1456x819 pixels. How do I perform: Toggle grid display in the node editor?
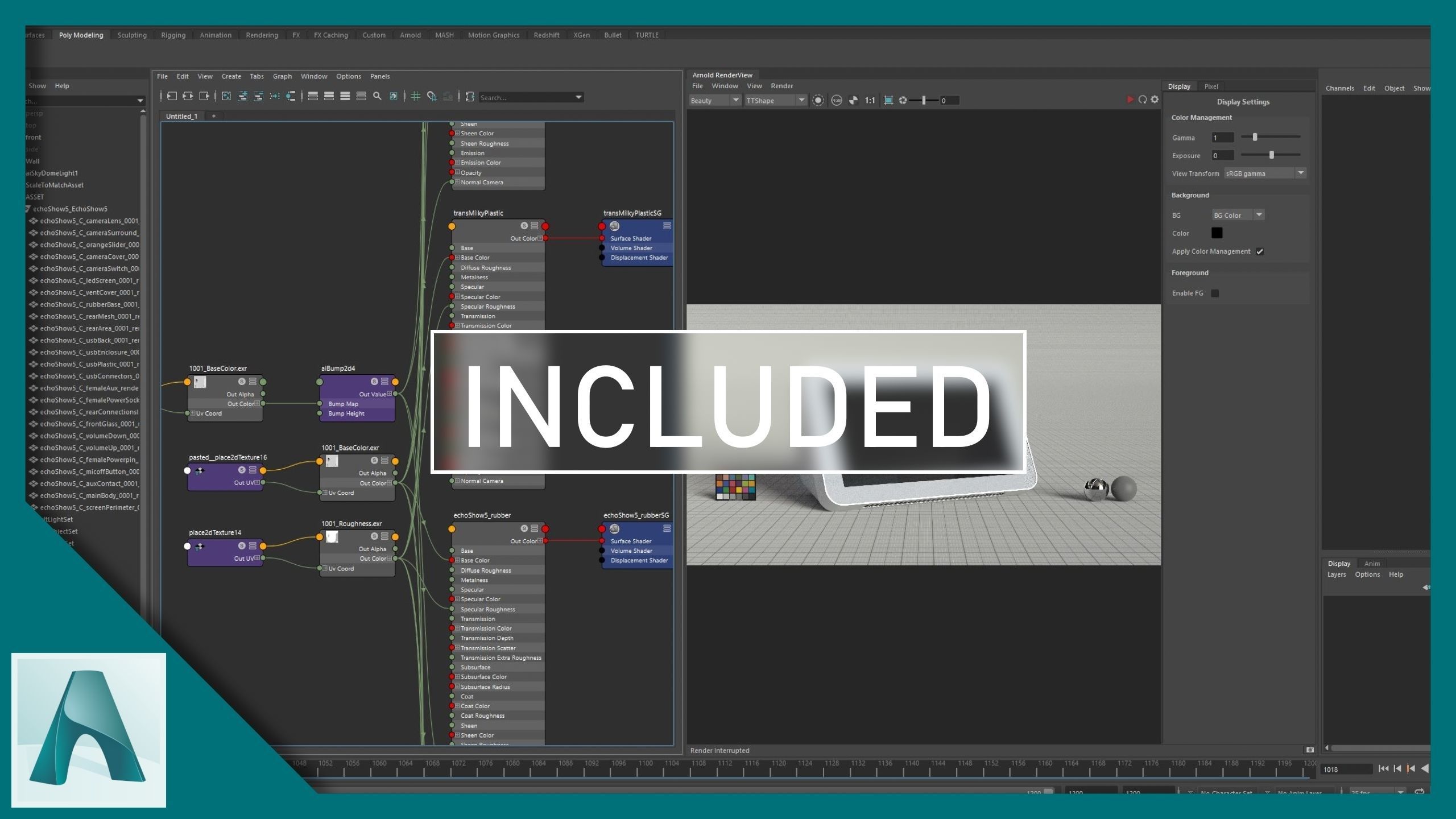click(416, 97)
